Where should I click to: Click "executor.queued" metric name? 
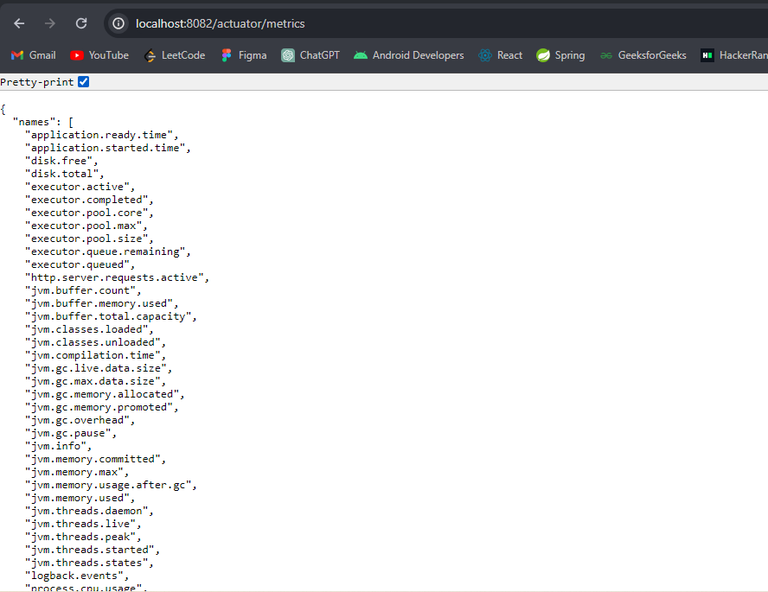[x=77, y=265]
